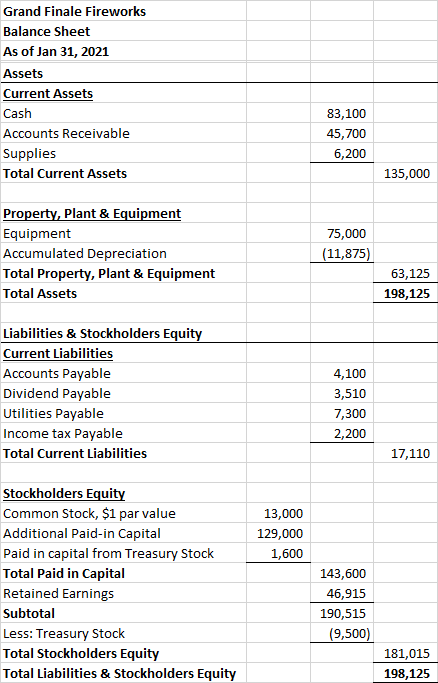Image resolution: width=438 pixels, height=683 pixels.
Task: Click the Total Current Assets label
Action: 65,173
